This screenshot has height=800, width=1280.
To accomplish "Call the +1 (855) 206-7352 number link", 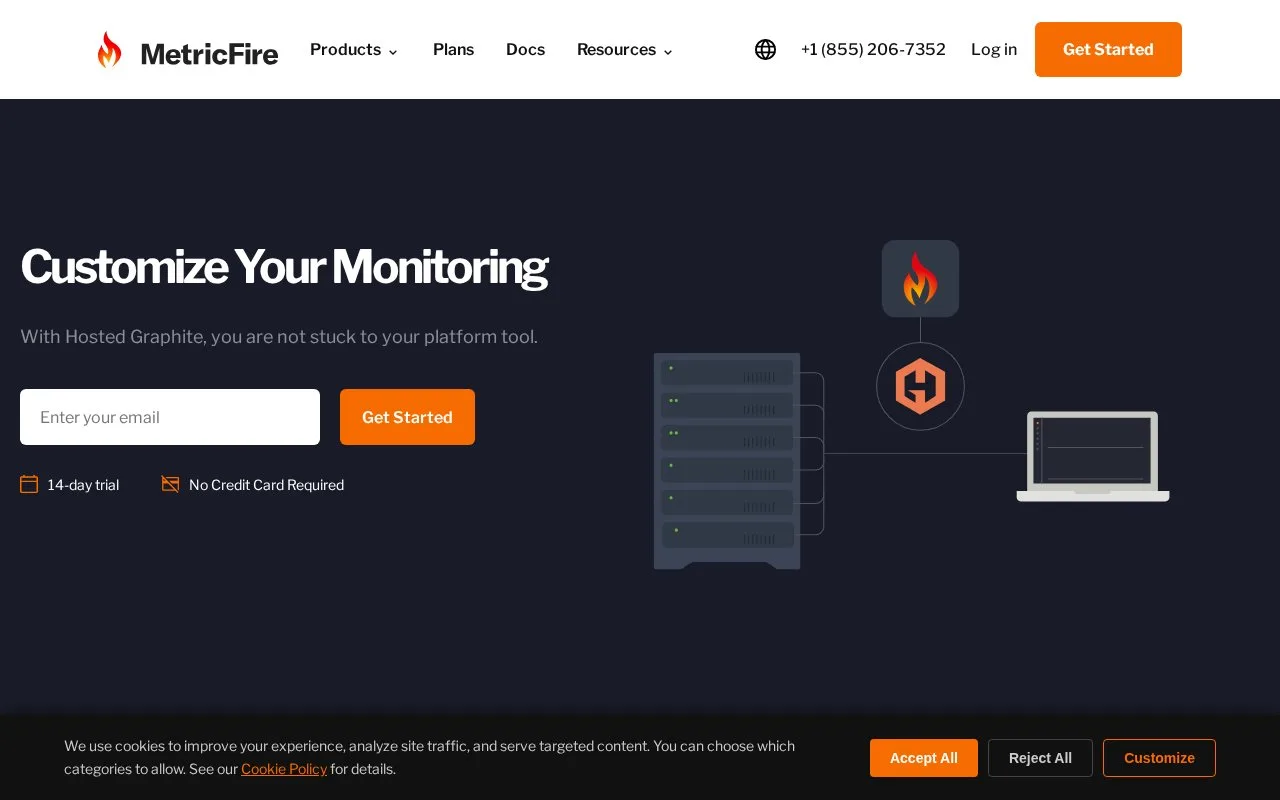I will point(873,49).
